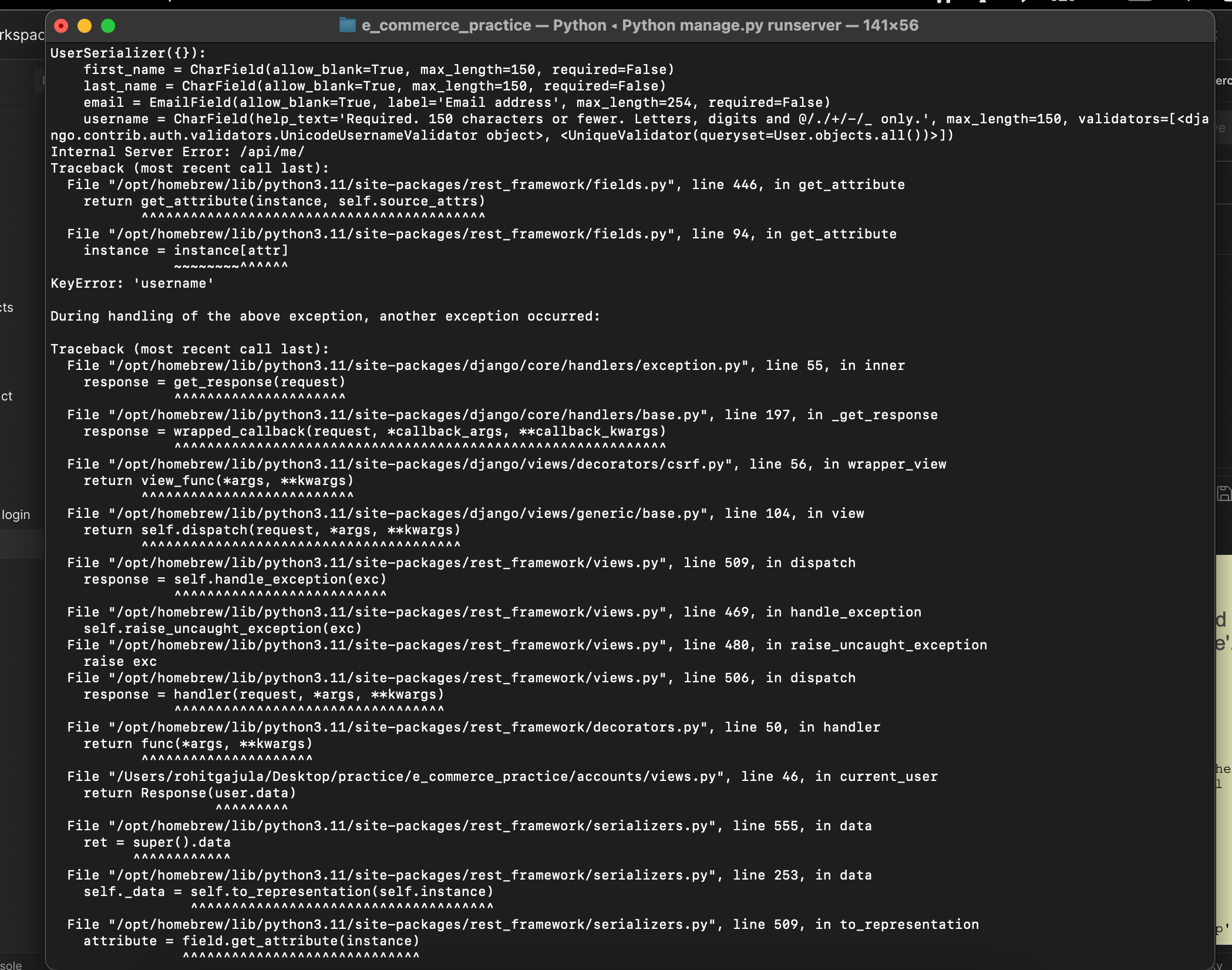Click the email = EmailField line
This screenshot has width=1232, height=970.
(x=457, y=103)
